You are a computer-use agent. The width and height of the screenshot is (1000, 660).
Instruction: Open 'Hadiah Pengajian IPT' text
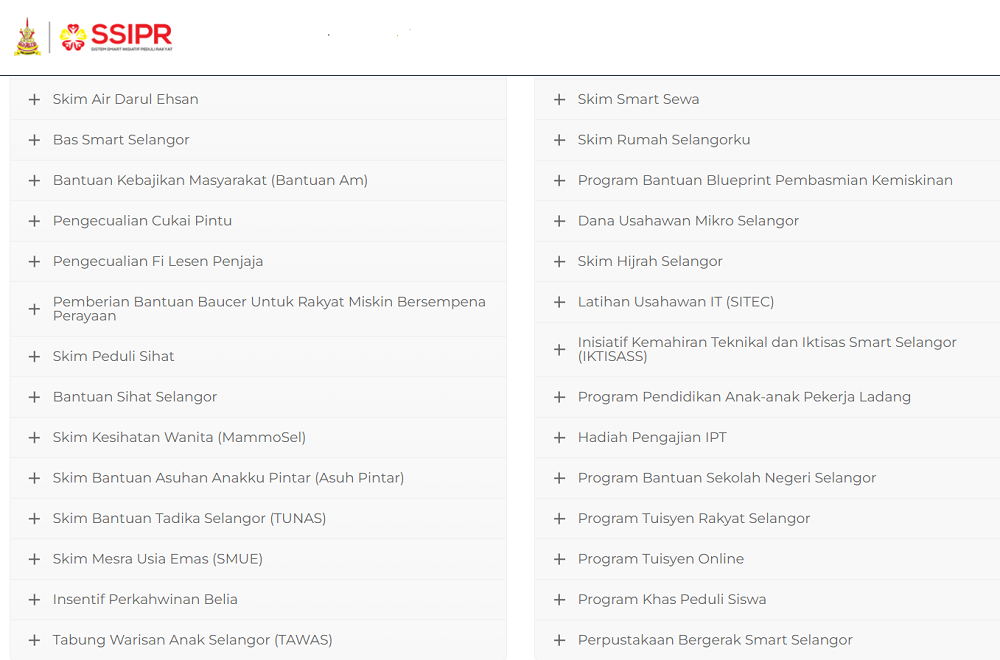(652, 437)
